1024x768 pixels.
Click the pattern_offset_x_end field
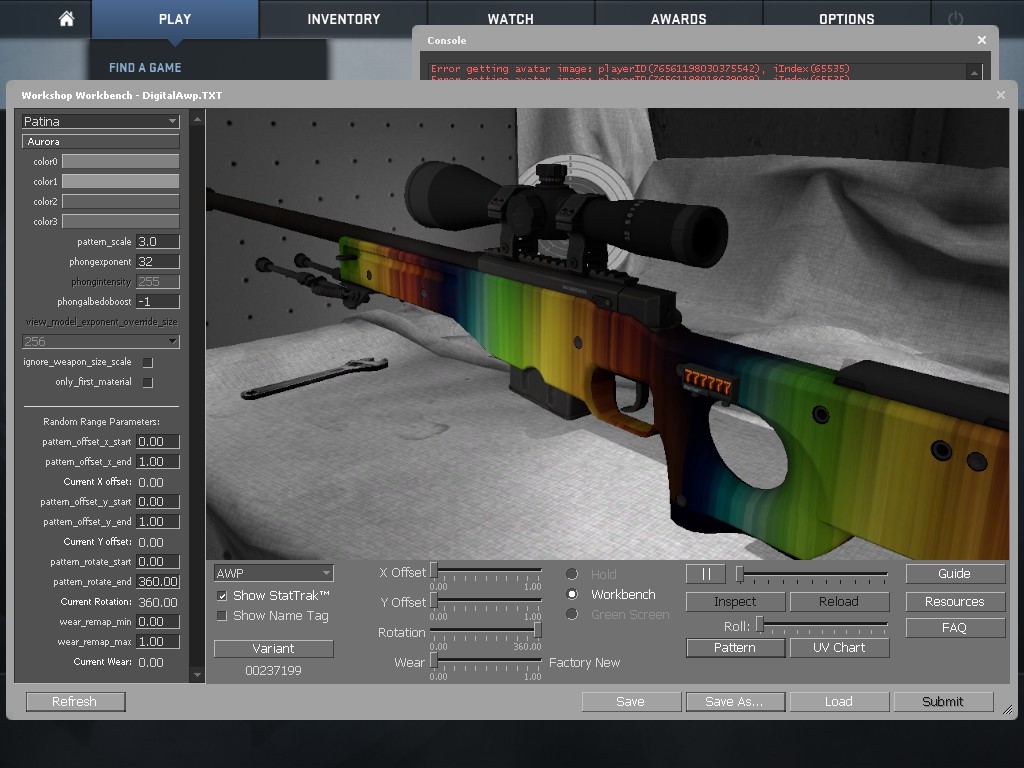click(157, 462)
